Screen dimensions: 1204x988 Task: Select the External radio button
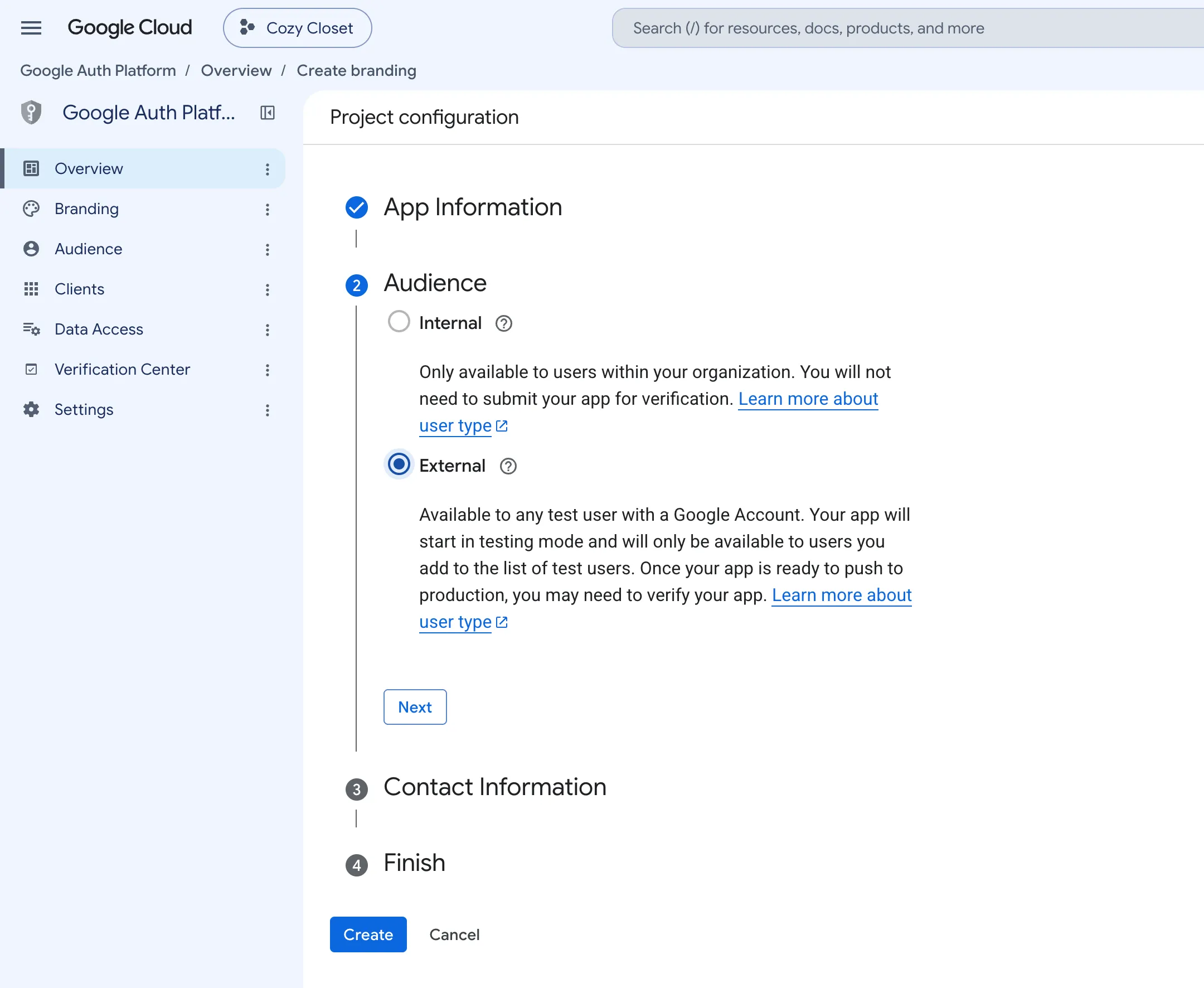pyautogui.click(x=399, y=464)
